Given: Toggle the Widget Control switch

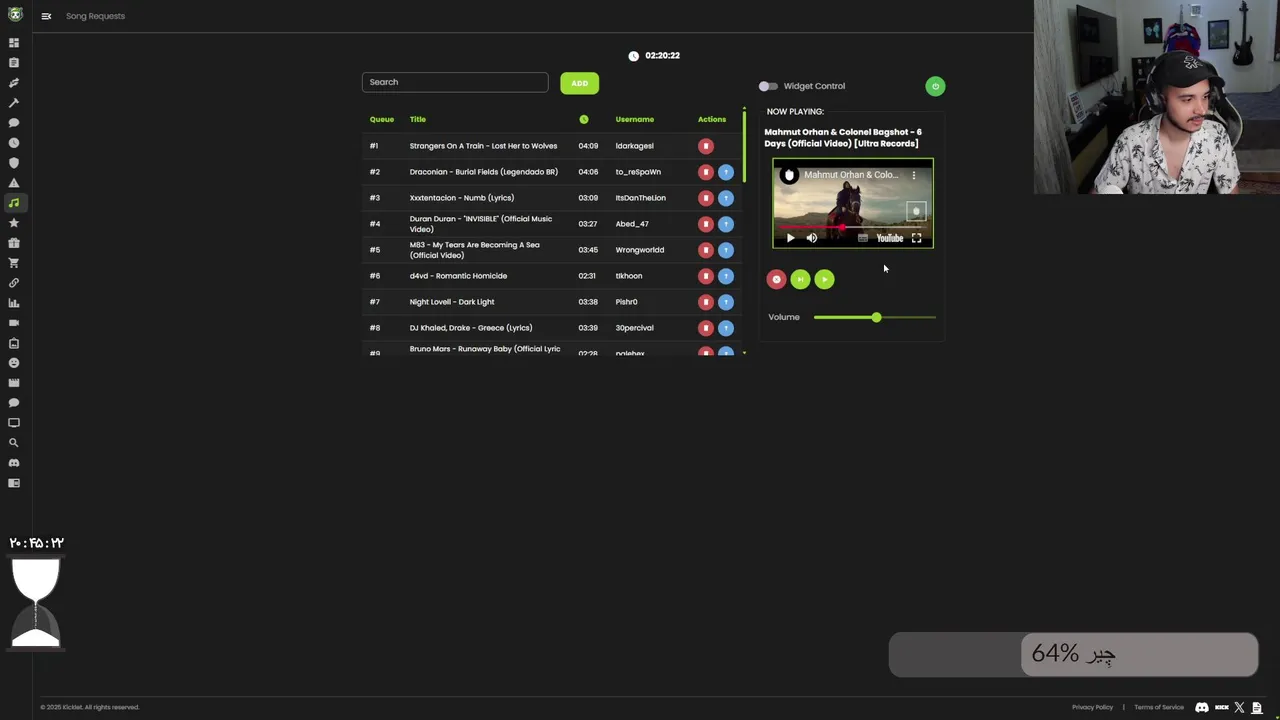Looking at the screenshot, I should [x=768, y=86].
